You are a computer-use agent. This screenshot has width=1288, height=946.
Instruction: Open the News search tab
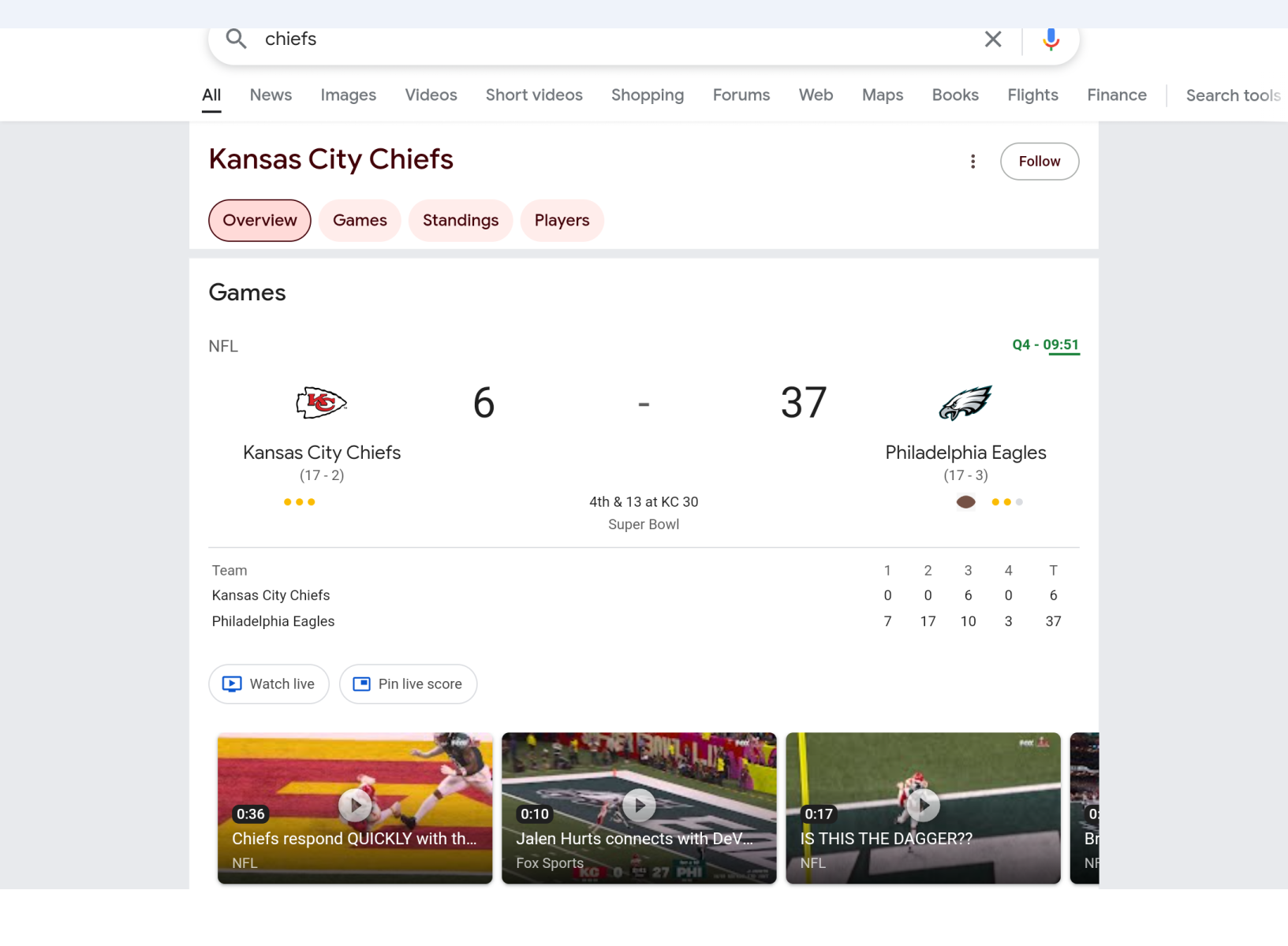coord(271,95)
